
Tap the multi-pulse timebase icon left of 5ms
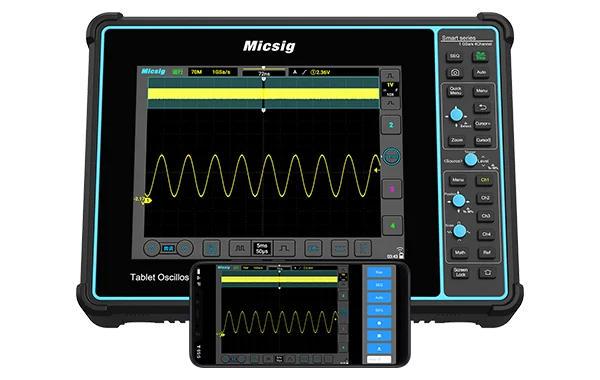(x=240, y=249)
